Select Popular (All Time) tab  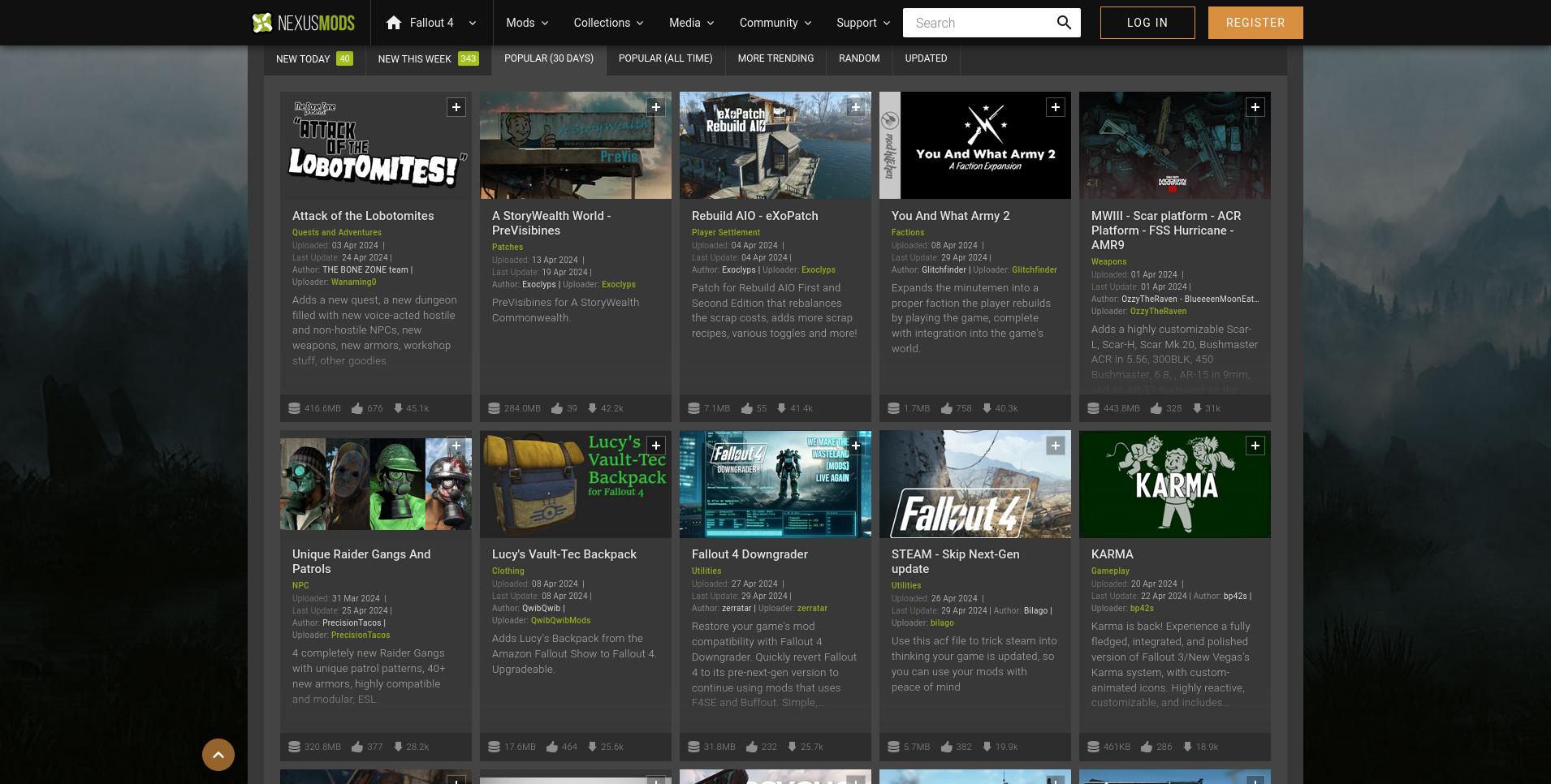tap(665, 58)
